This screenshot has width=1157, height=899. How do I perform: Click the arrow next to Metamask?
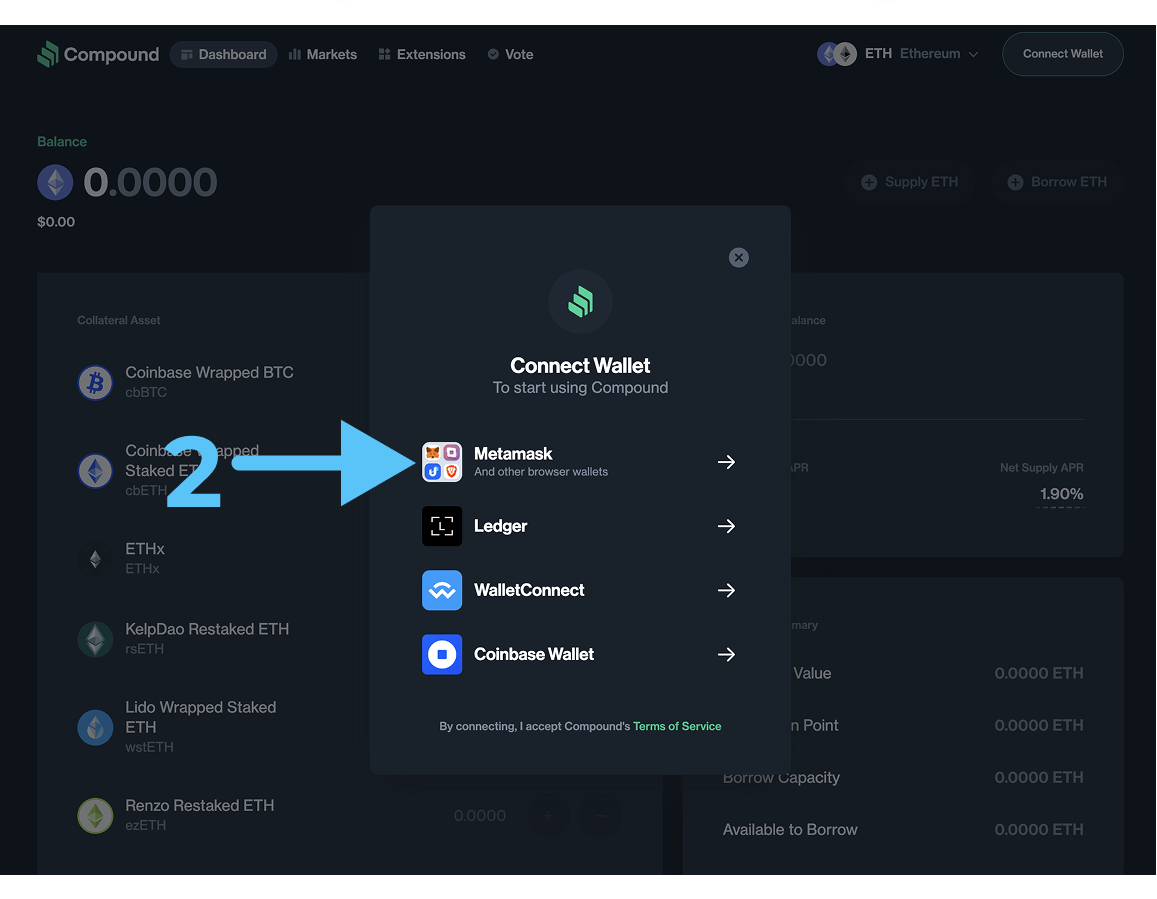pyautogui.click(x=726, y=462)
